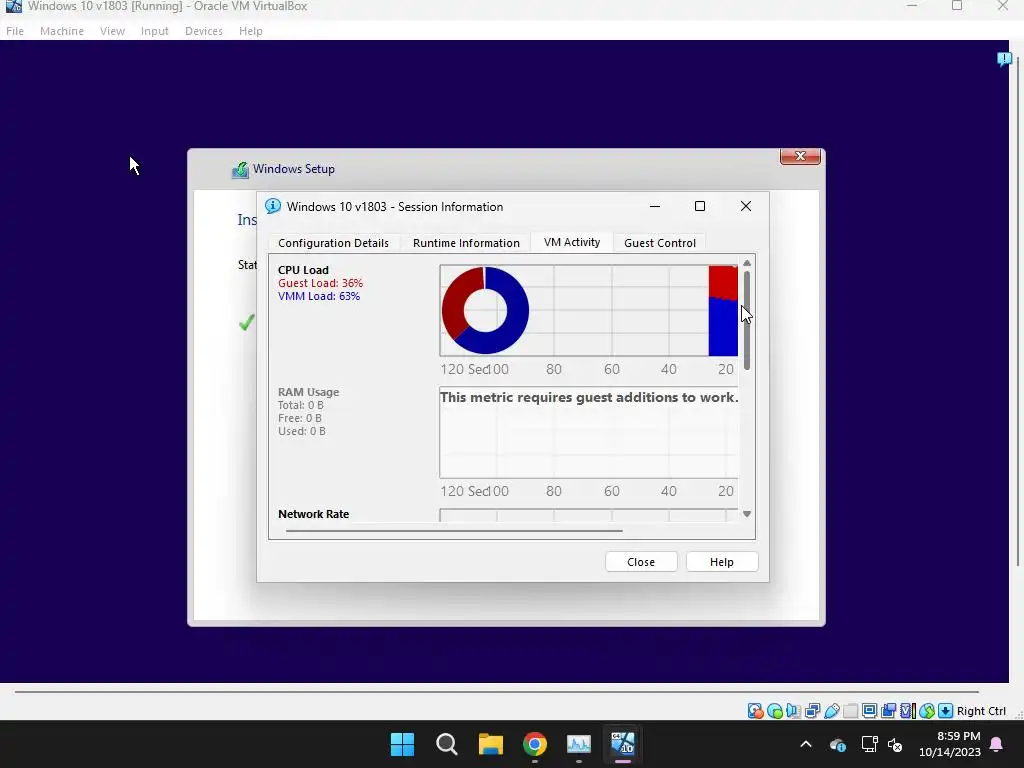Show hidden system tray icons

coord(806,744)
